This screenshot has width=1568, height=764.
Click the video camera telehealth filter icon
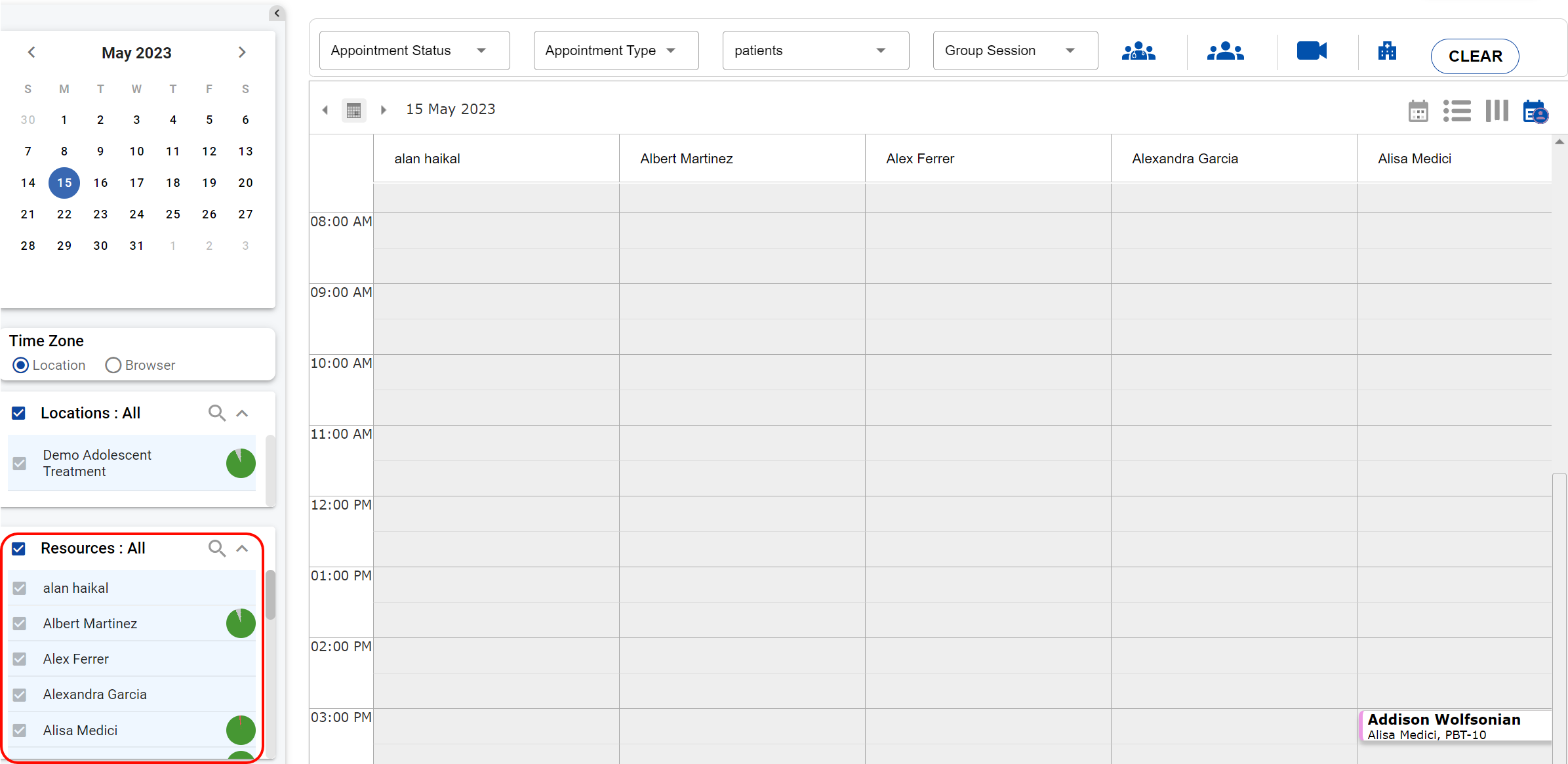point(1312,50)
